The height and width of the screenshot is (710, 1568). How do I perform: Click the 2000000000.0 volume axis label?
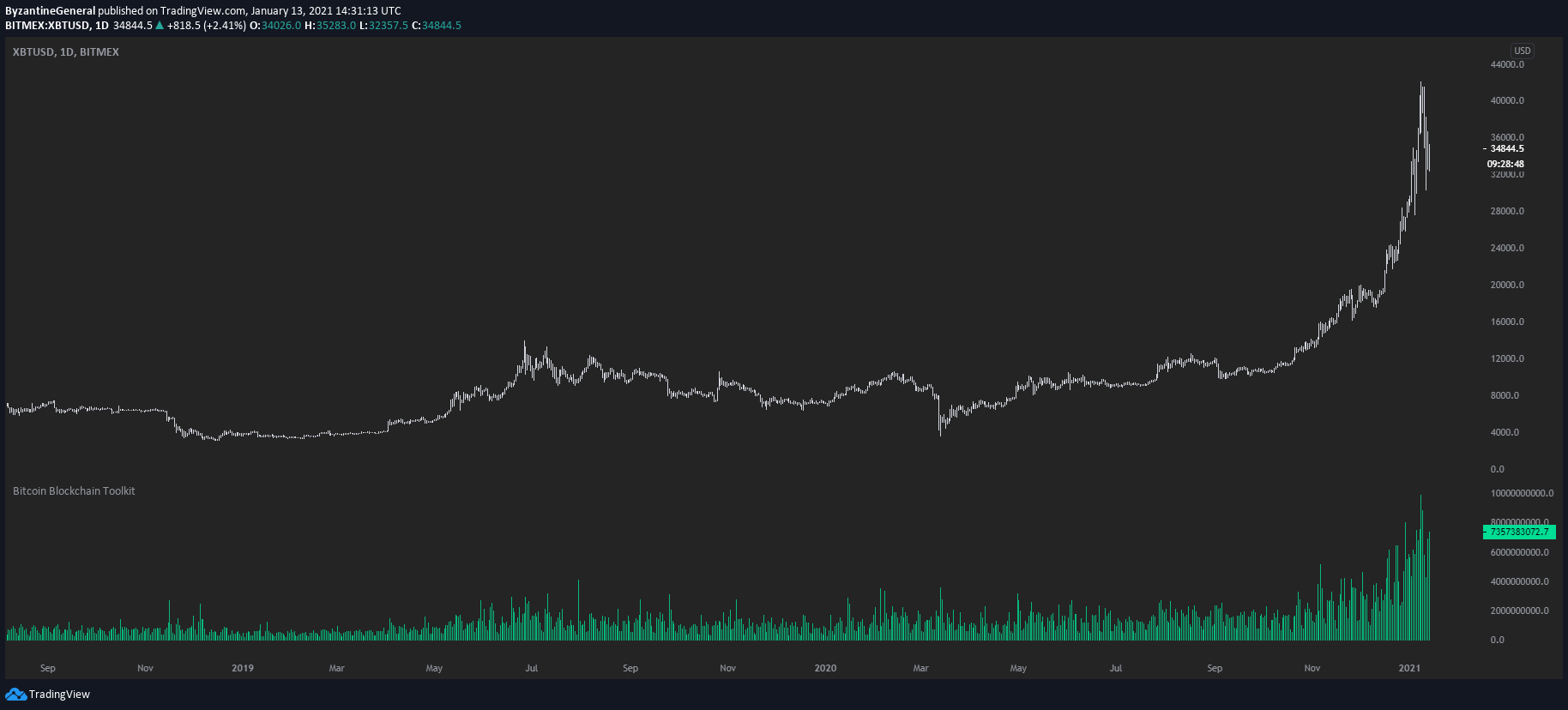1519,611
